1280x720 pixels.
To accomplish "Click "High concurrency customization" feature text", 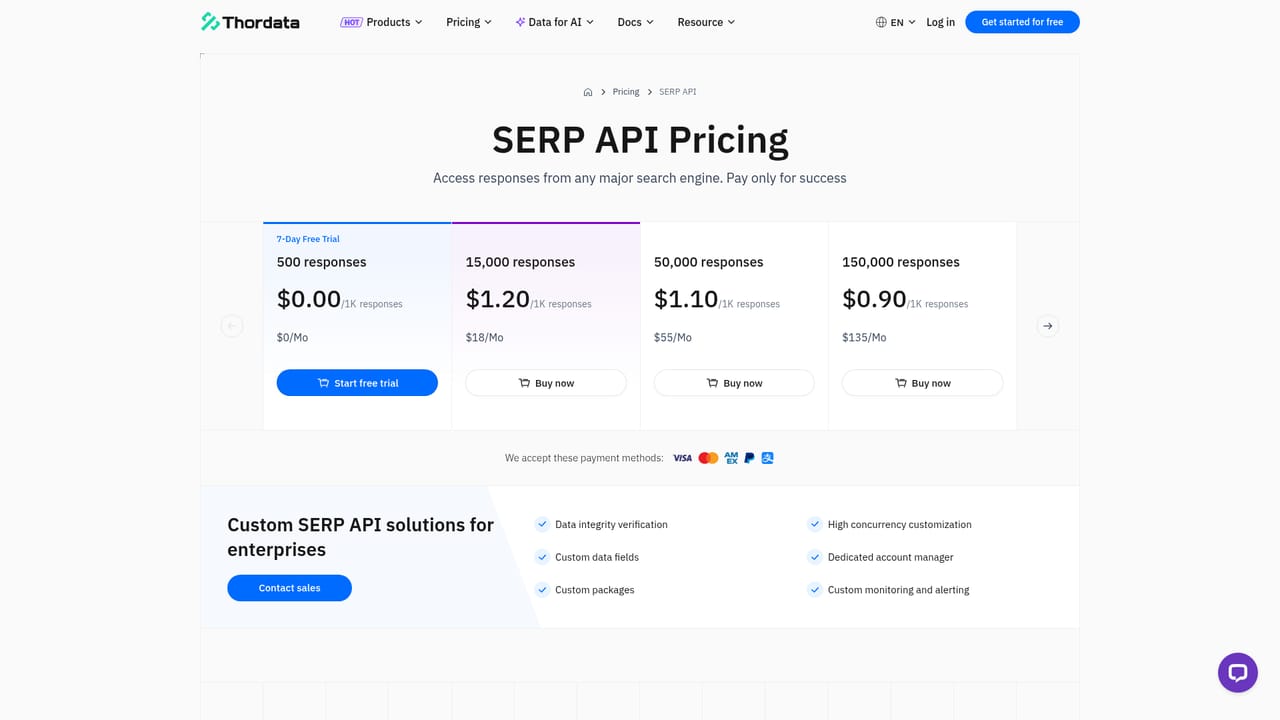I will pyautogui.click(x=900, y=524).
